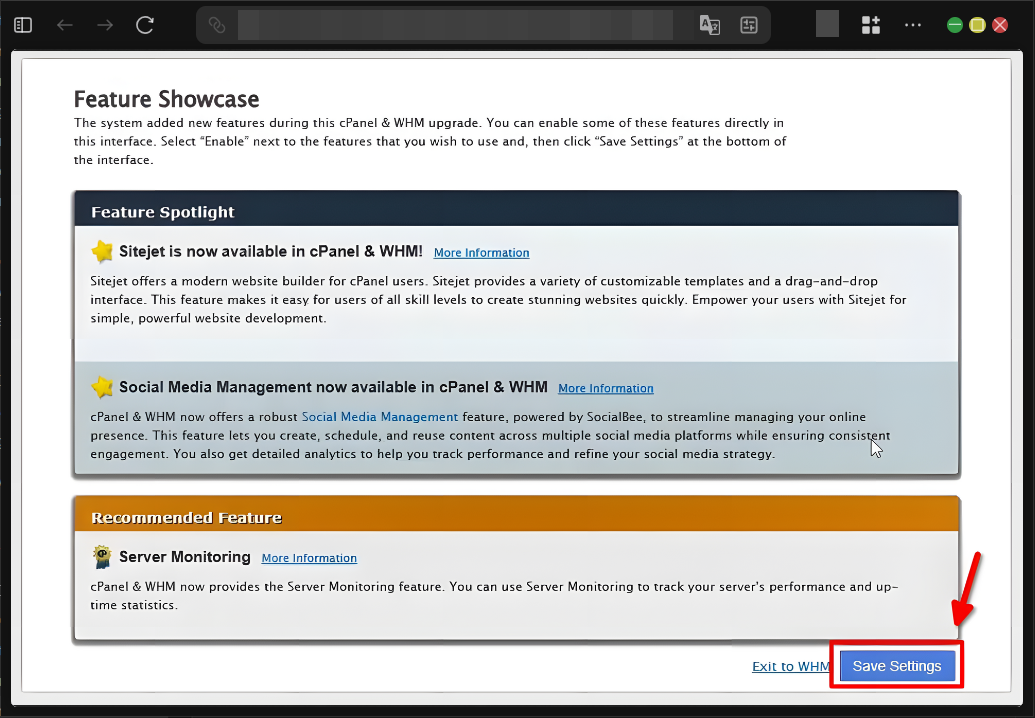
Task: Select the Feature Spotlight header bar
Action: [x=516, y=211]
